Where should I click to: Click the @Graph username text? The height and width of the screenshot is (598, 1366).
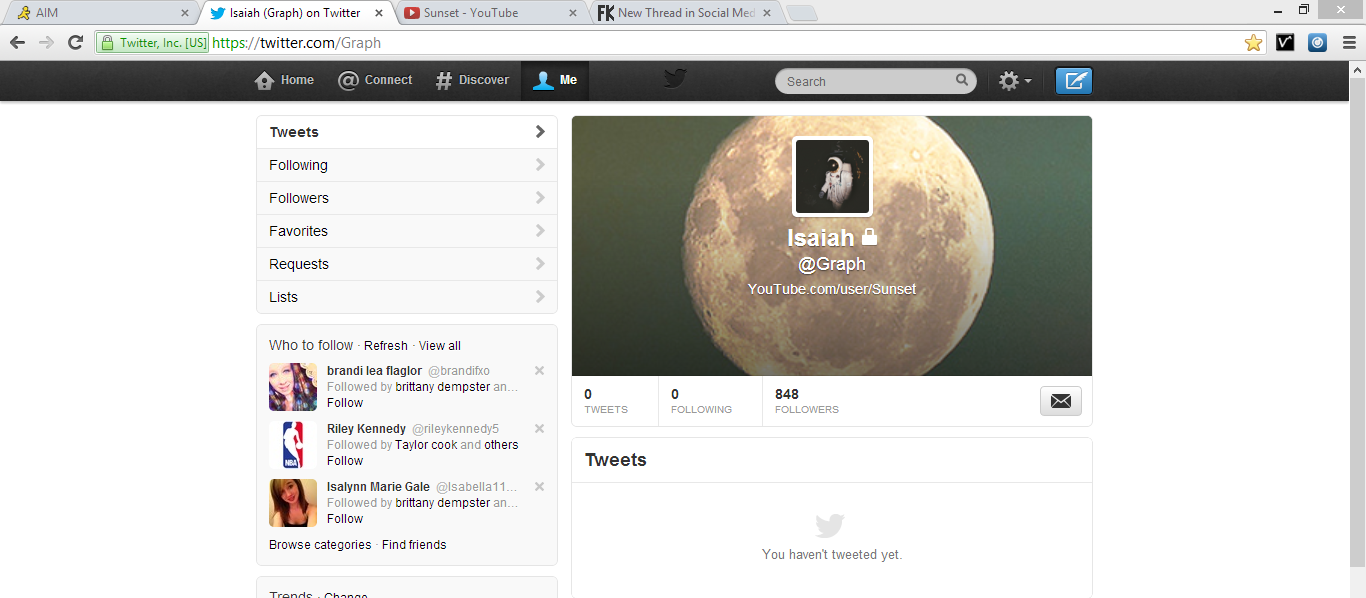click(x=832, y=264)
